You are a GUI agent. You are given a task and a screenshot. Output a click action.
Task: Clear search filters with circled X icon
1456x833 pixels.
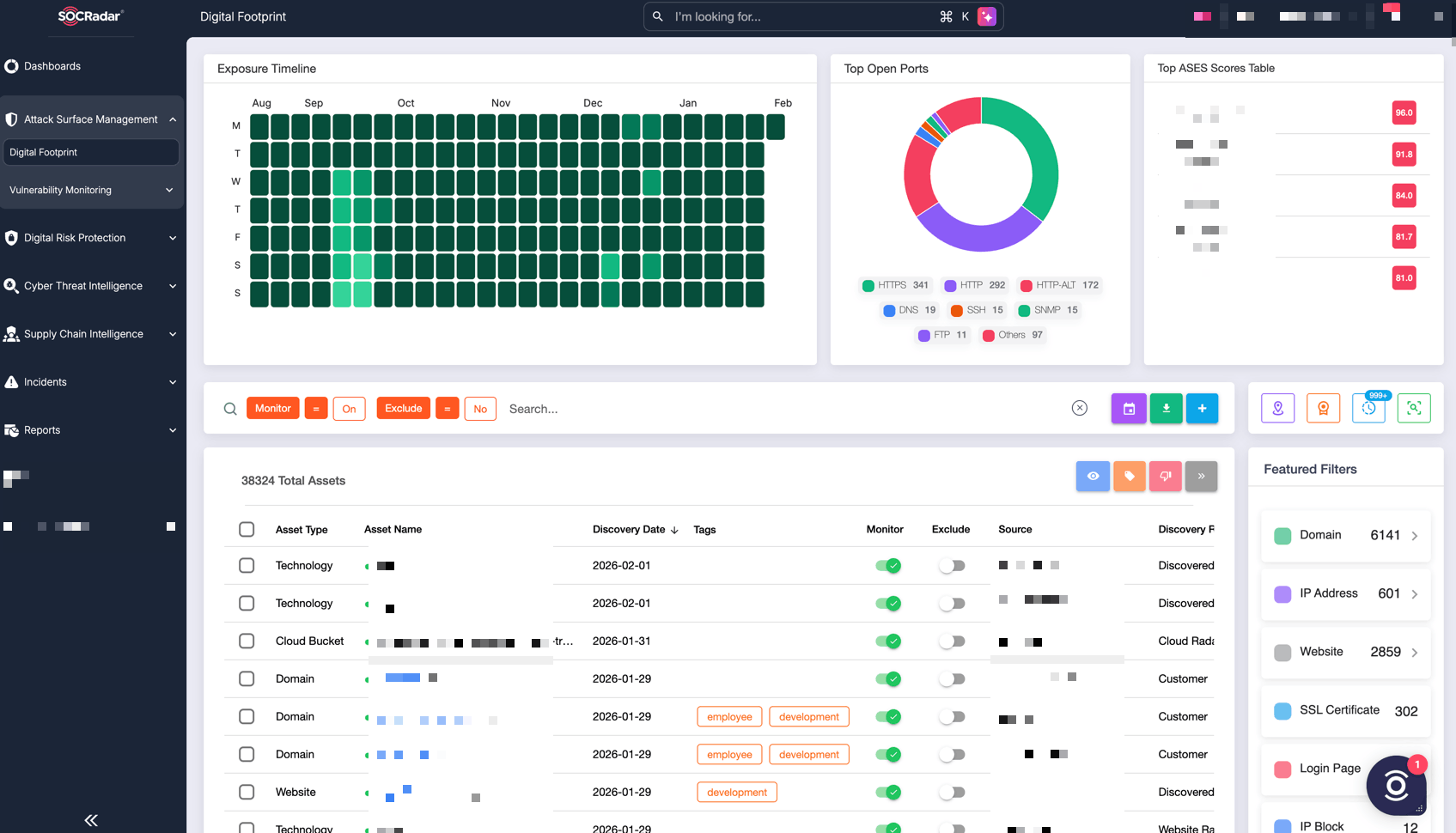(x=1080, y=408)
